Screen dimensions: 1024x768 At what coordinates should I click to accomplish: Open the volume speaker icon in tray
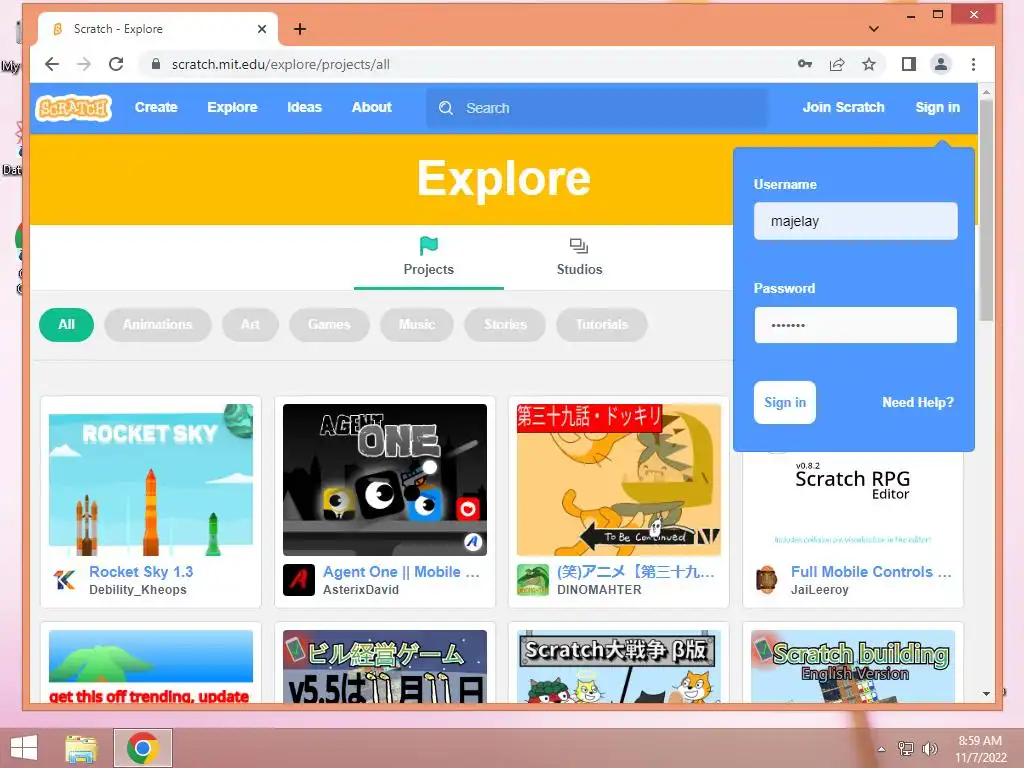tap(929, 749)
